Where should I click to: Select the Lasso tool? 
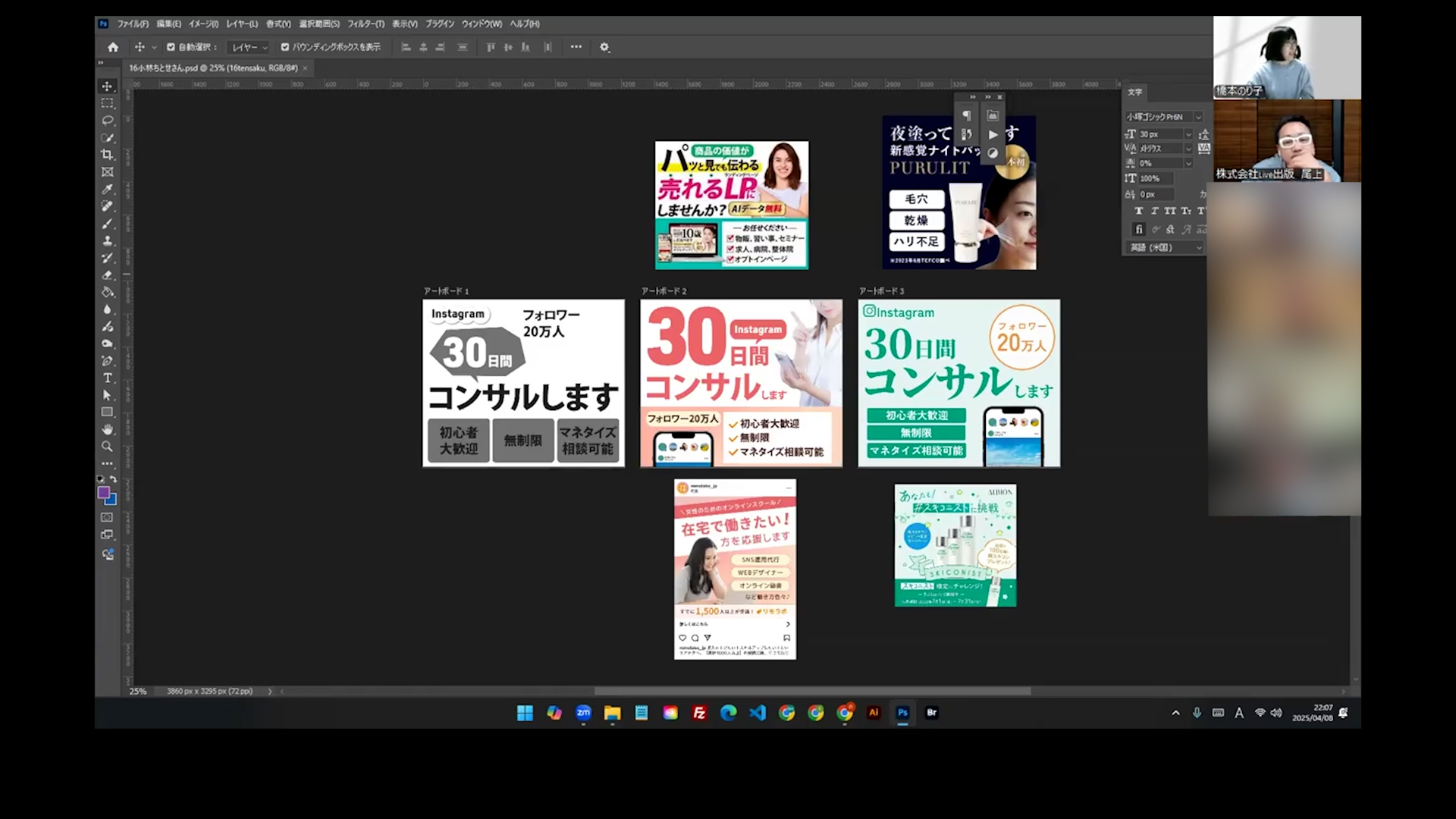108,121
